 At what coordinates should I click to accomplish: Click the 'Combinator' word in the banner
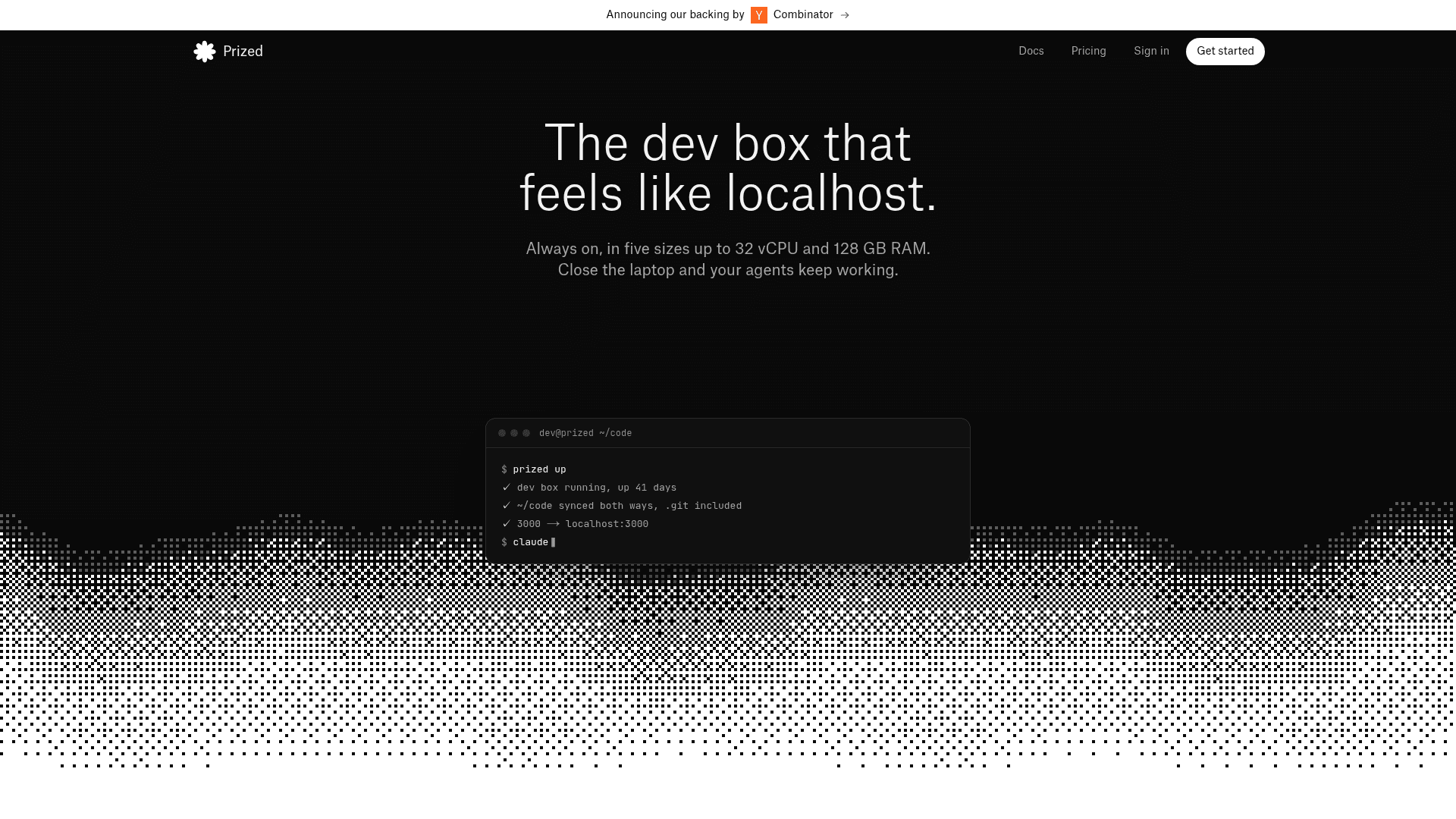[803, 14]
